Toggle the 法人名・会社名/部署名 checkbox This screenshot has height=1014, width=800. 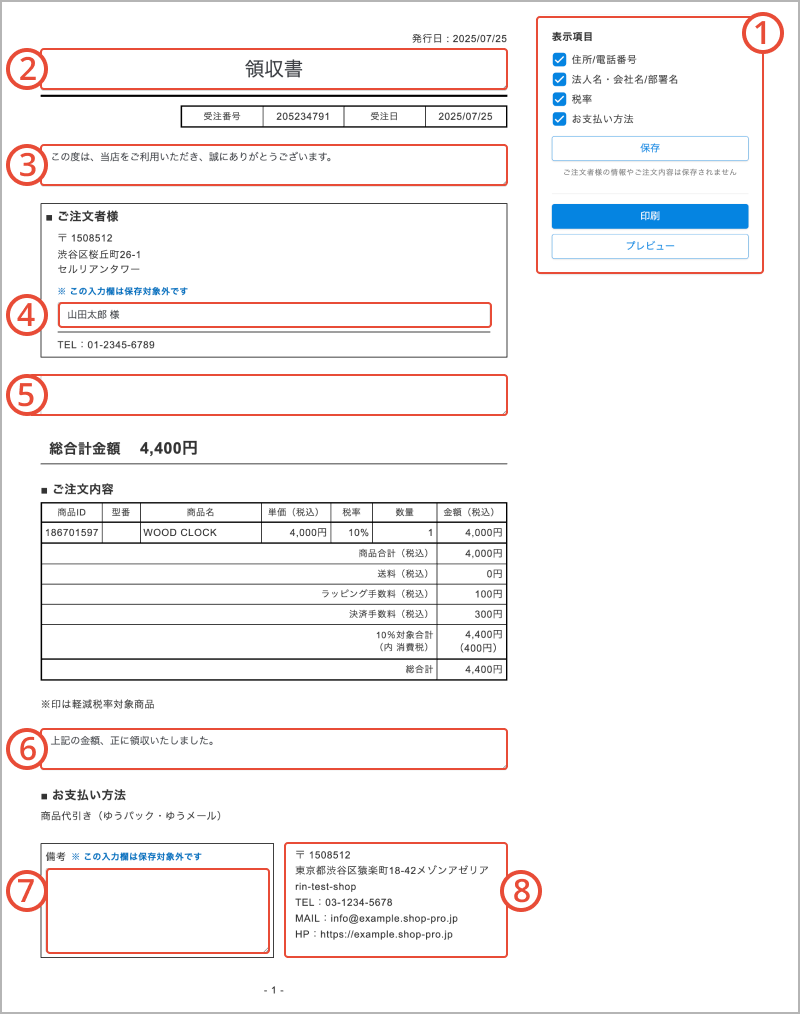560,79
